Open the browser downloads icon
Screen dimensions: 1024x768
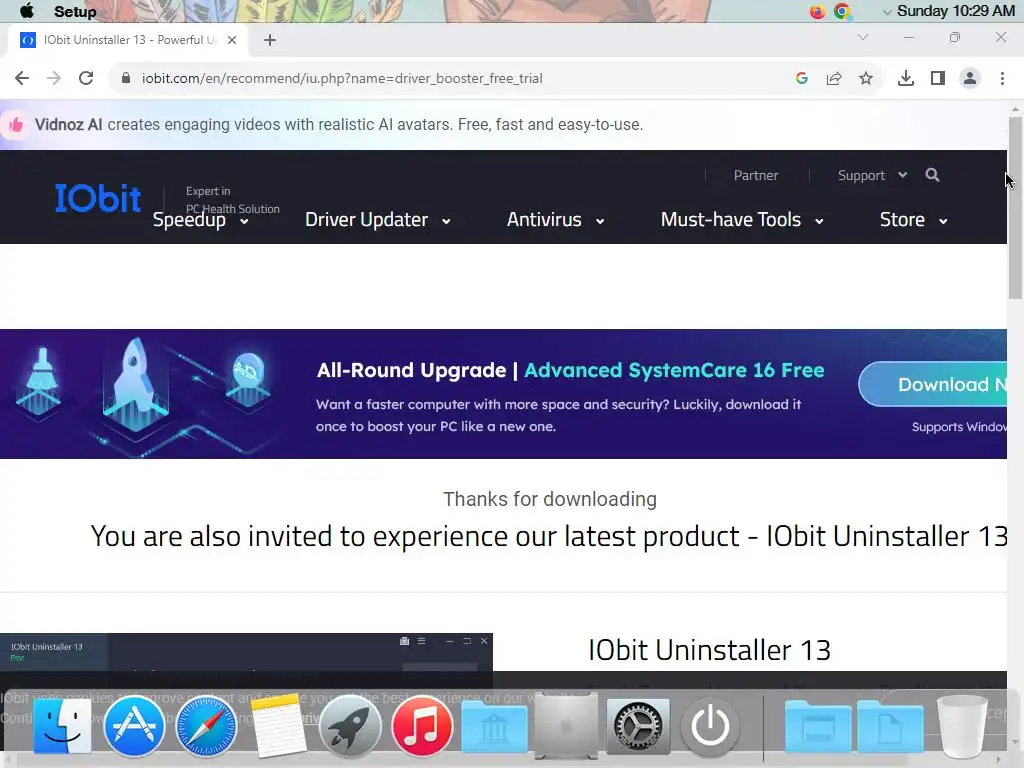point(905,78)
